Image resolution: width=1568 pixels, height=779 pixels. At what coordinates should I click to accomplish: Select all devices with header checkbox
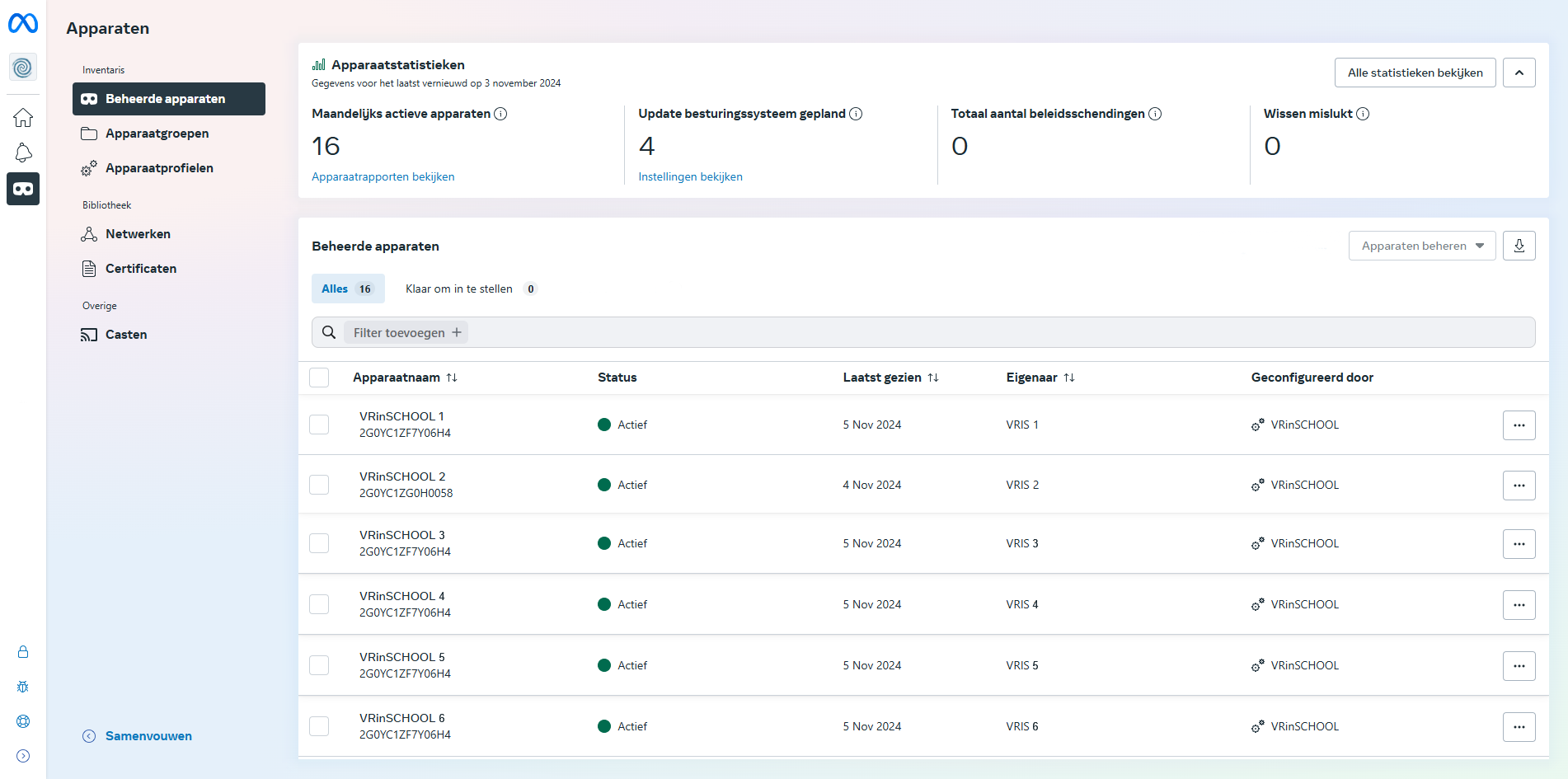click(x=319, y=378)
